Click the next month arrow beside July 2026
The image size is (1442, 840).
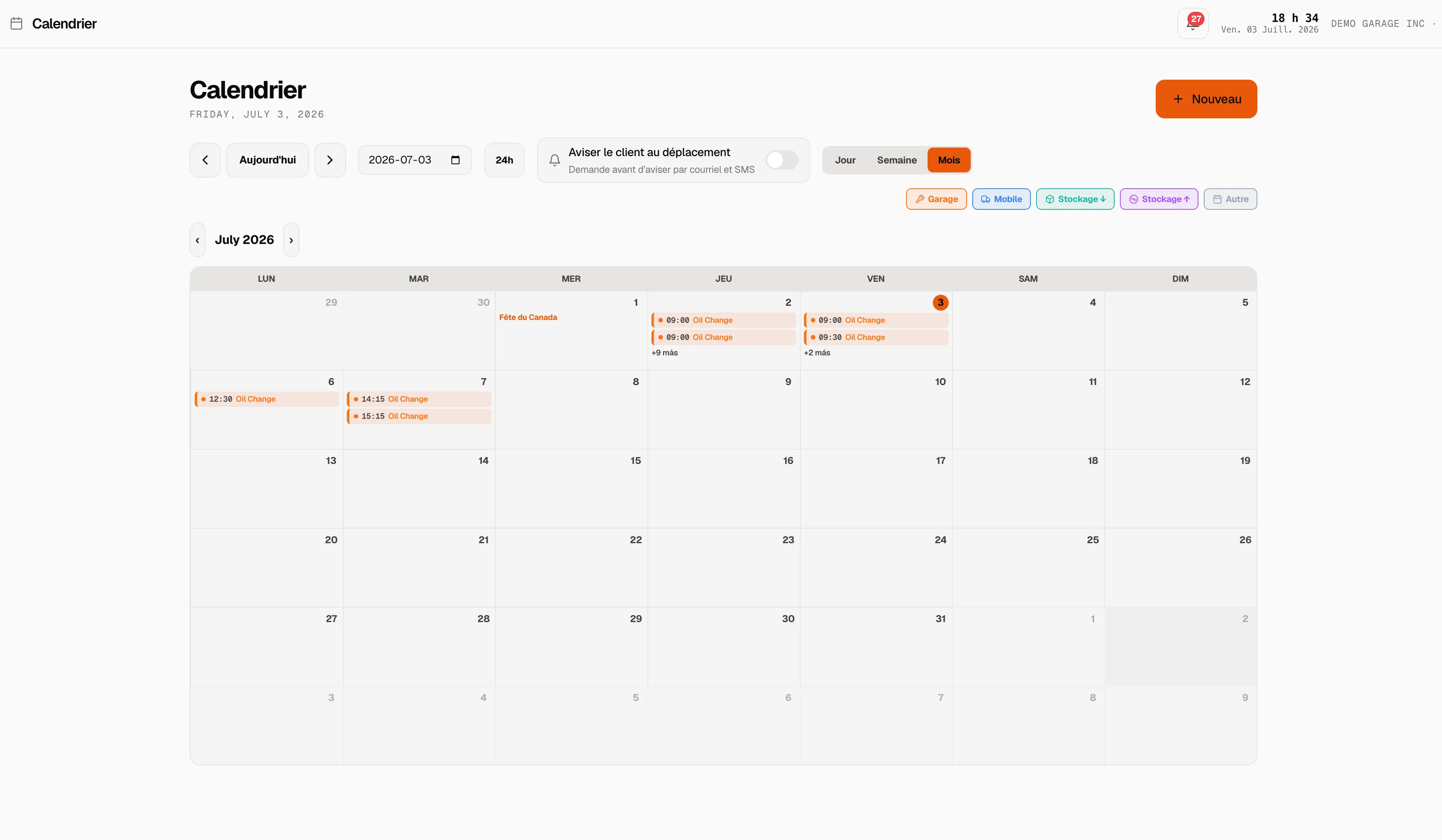coord(291,240)
